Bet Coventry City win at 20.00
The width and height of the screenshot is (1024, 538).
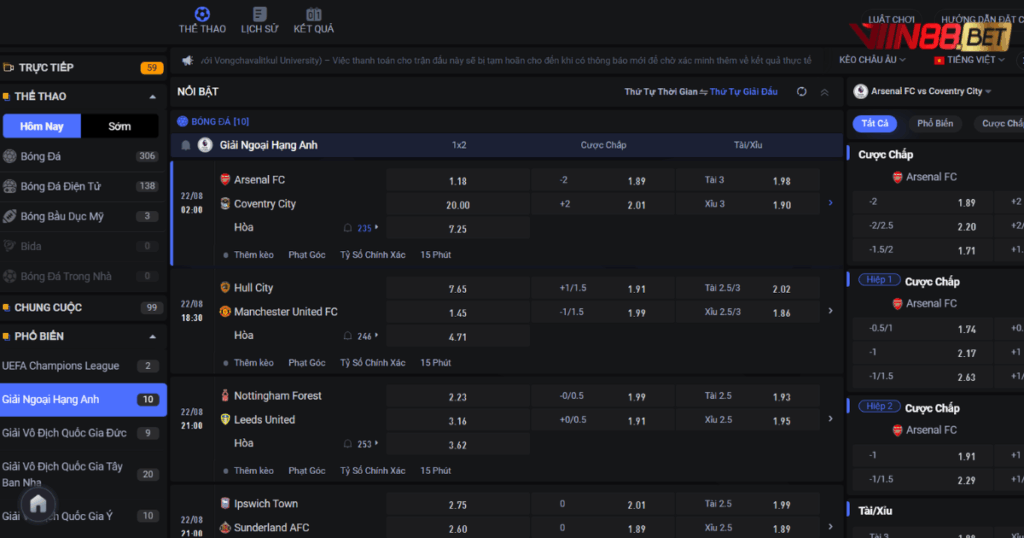coord(458,205)
